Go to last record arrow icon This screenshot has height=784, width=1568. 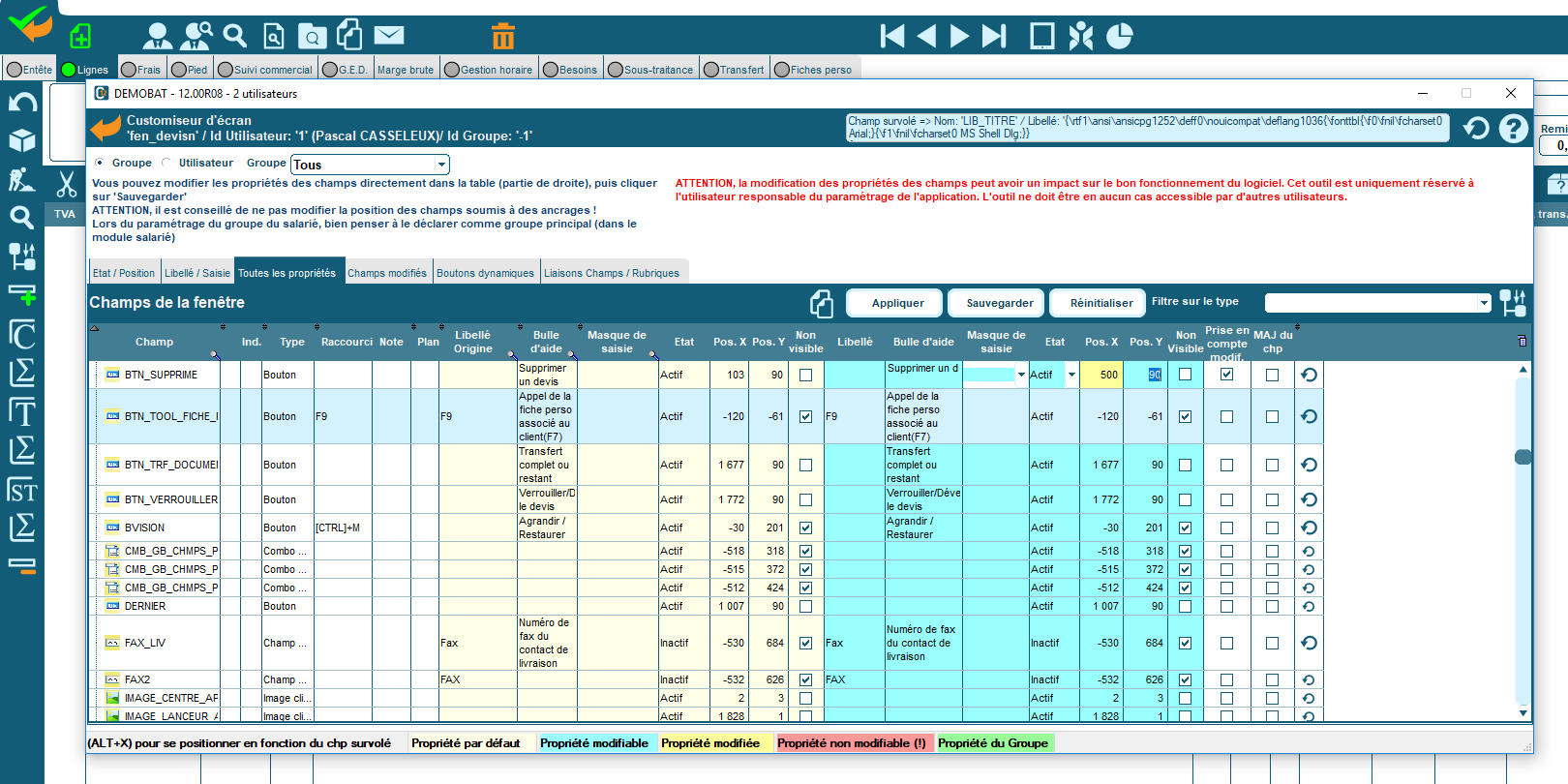pos(994,37)
